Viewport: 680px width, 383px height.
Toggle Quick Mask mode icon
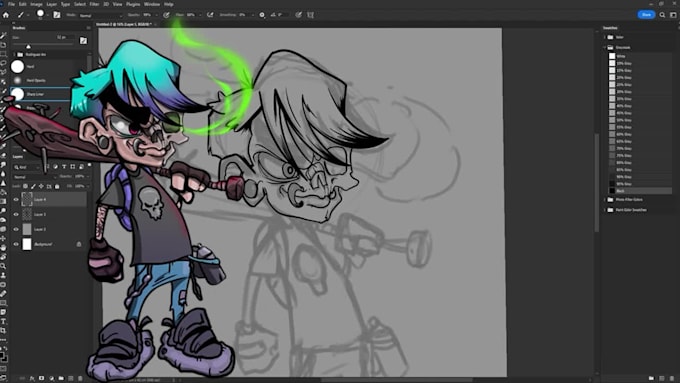pos(3,369)
